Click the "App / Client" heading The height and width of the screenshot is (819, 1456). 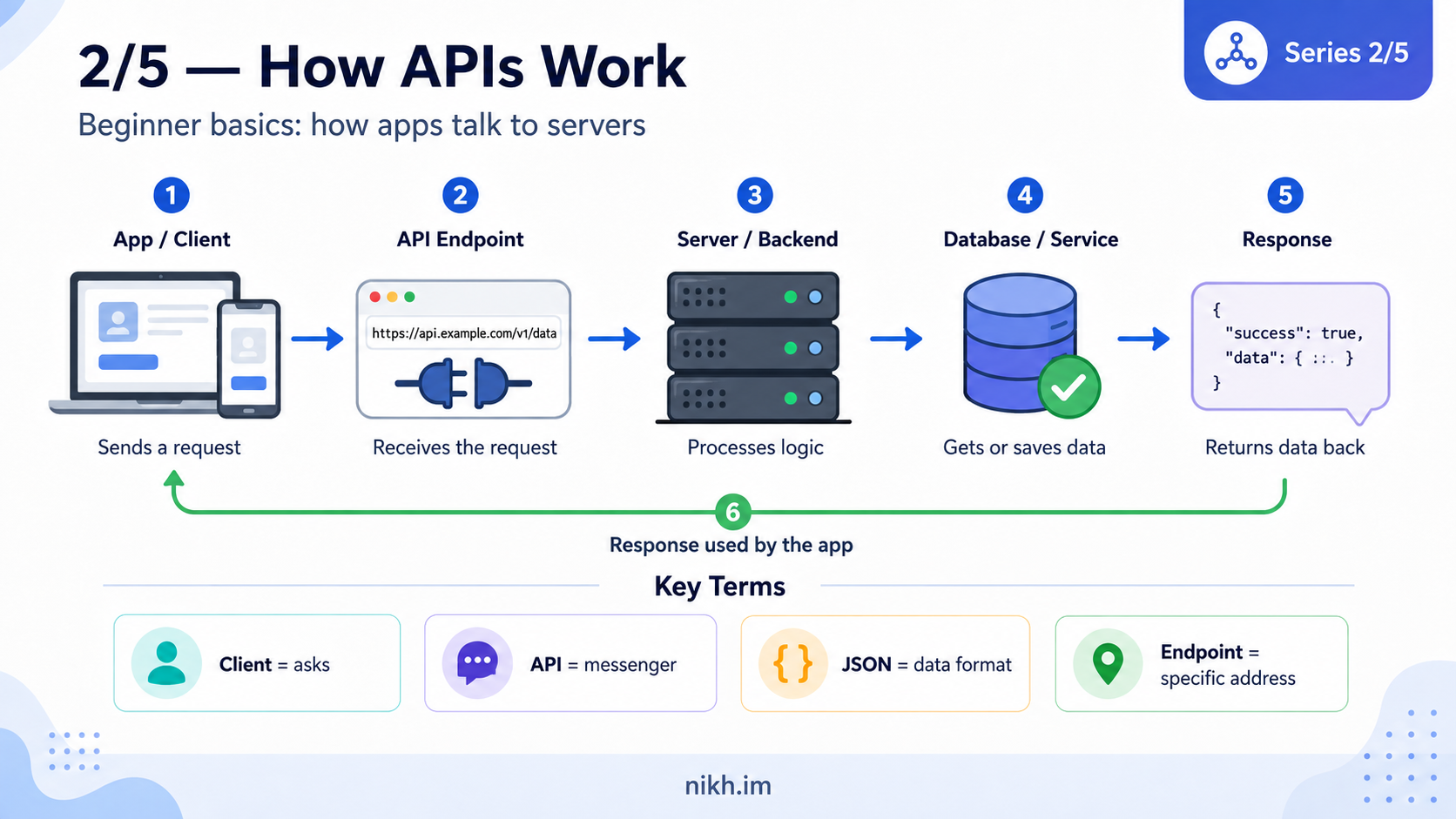coord(172,239)
